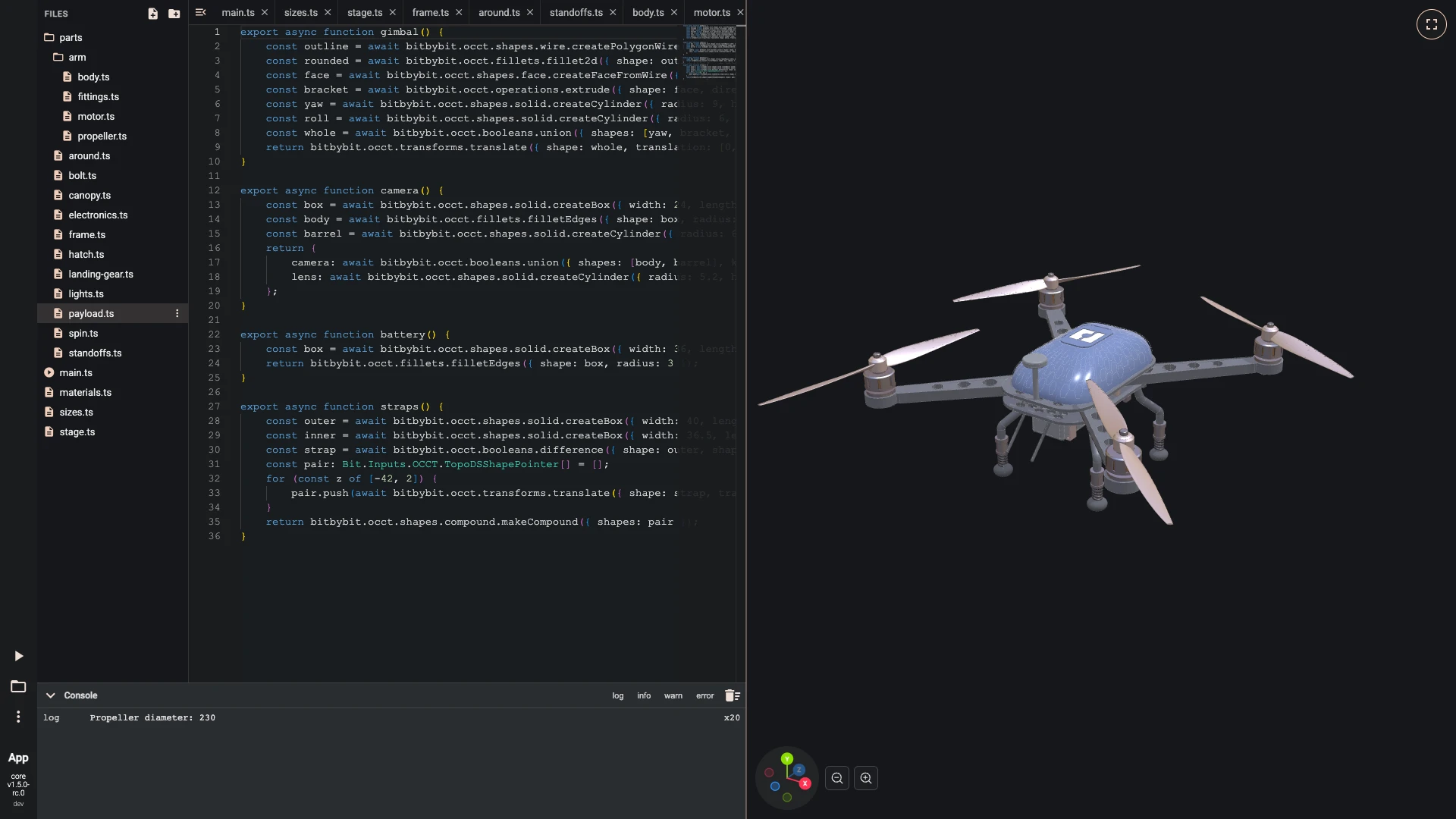Click the App label in sidebar
1456x819 pixels.
pos(18,758)
